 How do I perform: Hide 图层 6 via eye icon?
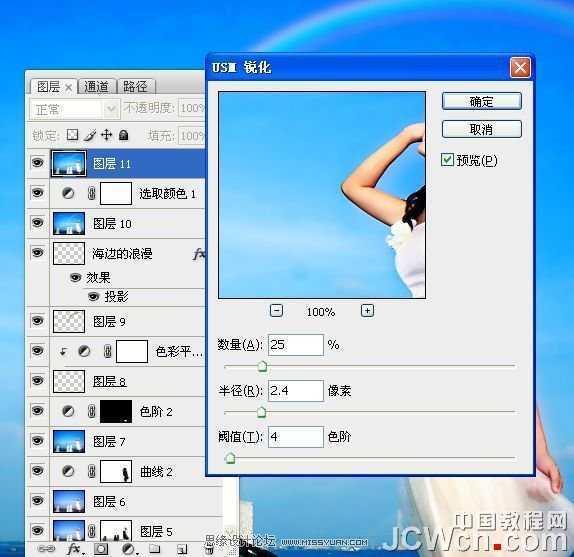tap(37, 501)
